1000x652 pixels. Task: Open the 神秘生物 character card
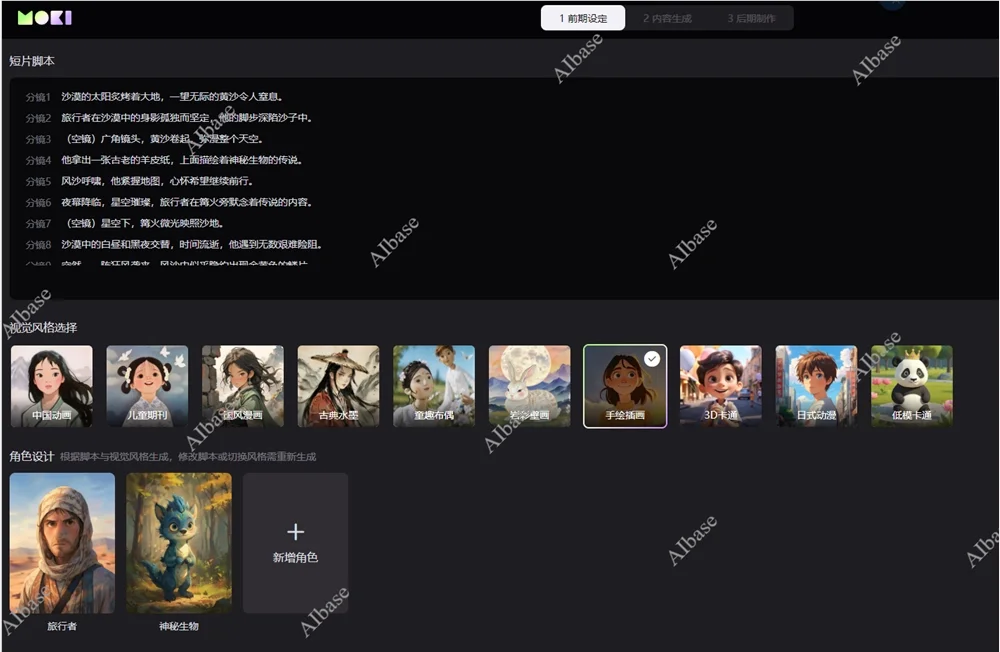[179, 543]
